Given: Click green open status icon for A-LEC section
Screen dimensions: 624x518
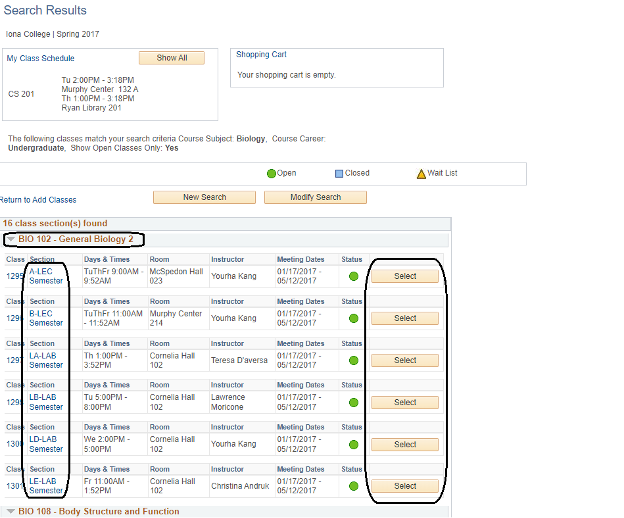Looking at the screenshot, I should [x=353, y=277].
